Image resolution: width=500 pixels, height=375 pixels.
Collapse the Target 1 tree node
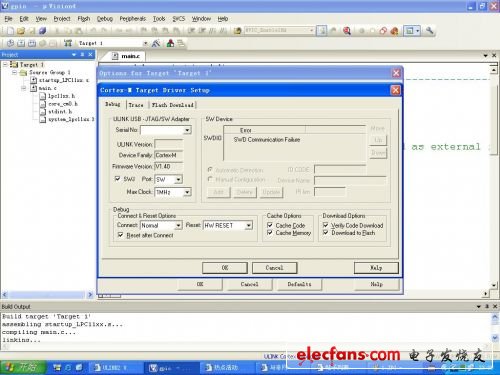pyautogui.click(x=6, y=64)
